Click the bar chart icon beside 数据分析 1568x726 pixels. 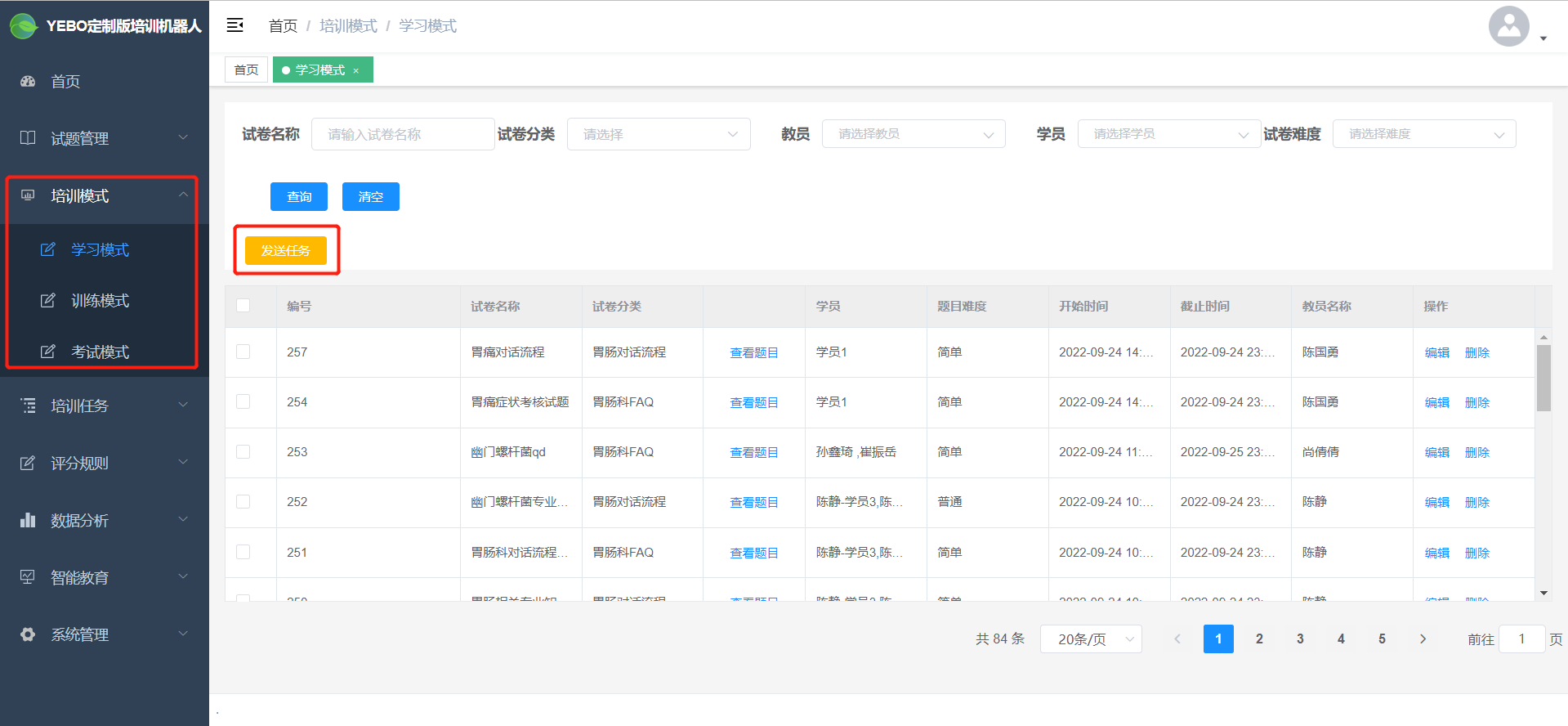click(28, 520)
